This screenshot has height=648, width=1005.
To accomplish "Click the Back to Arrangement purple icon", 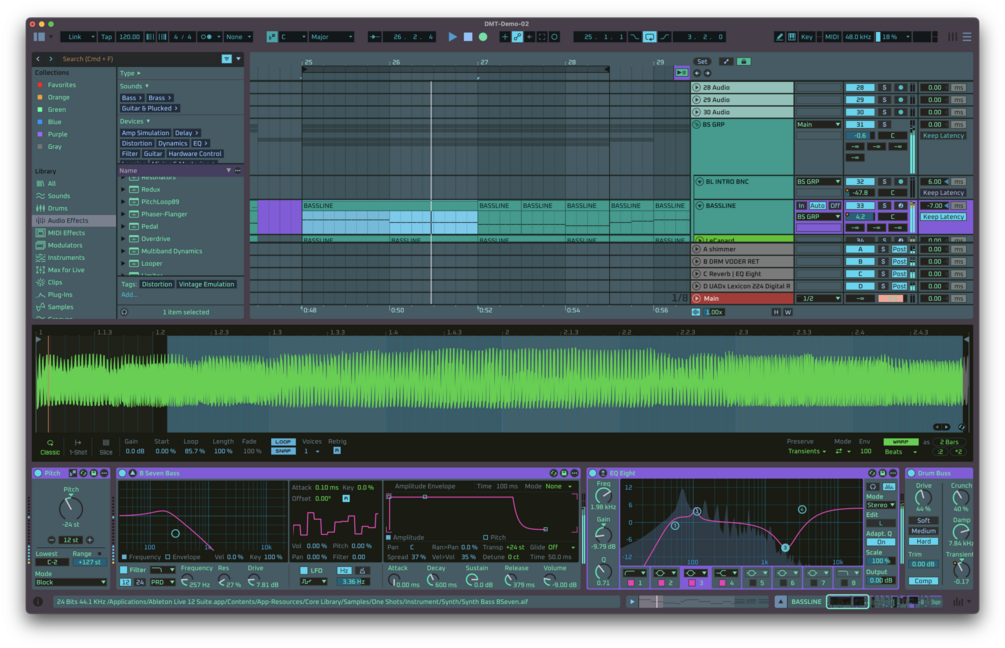I will [x=681, y=72].
